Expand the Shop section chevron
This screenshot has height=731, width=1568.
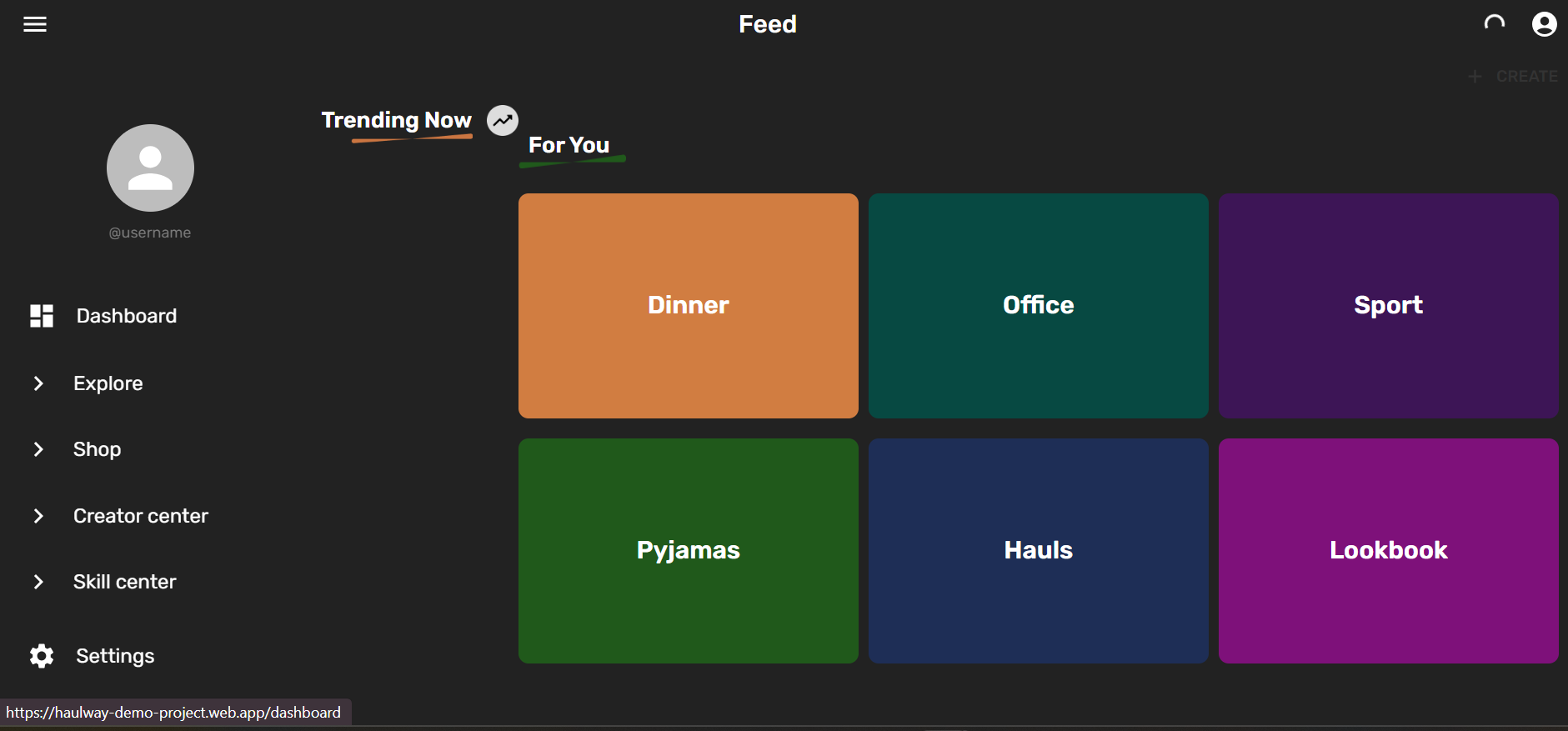pyautogui.click(x=38, y=449)
